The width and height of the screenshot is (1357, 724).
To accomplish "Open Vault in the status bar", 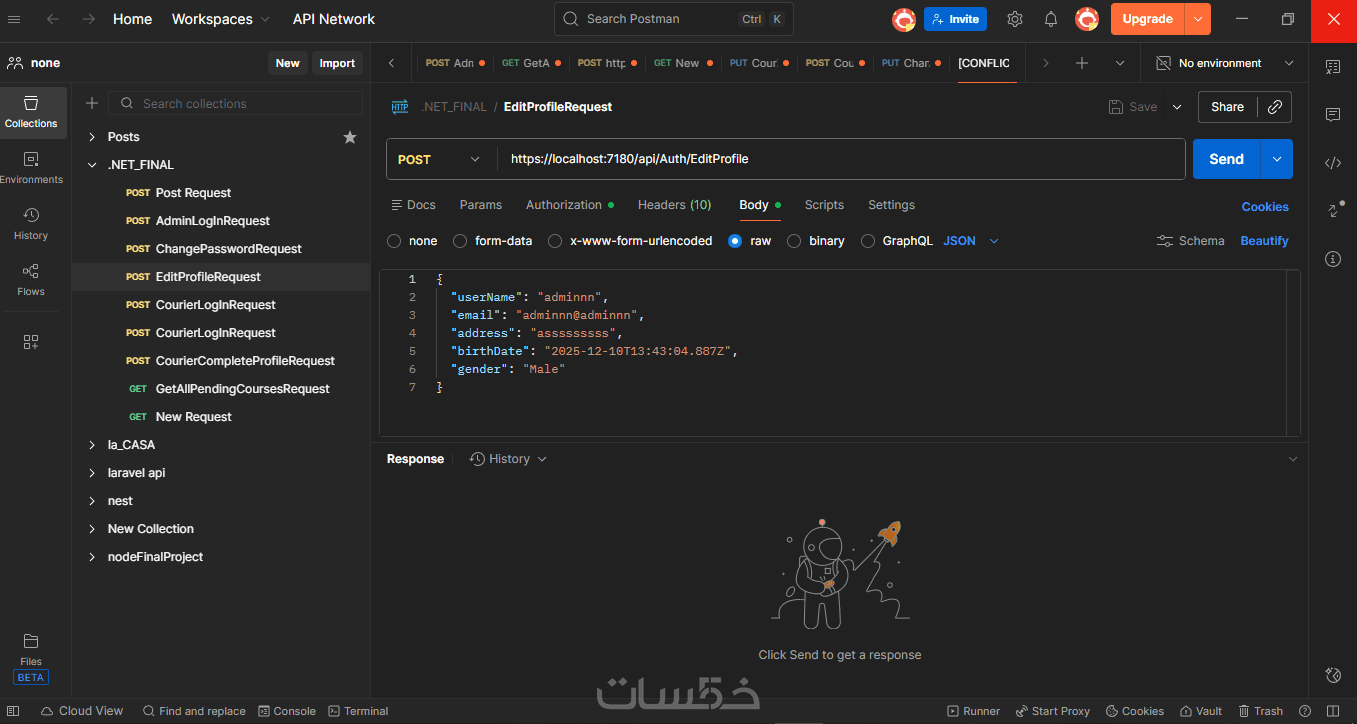I will 1200,711.
